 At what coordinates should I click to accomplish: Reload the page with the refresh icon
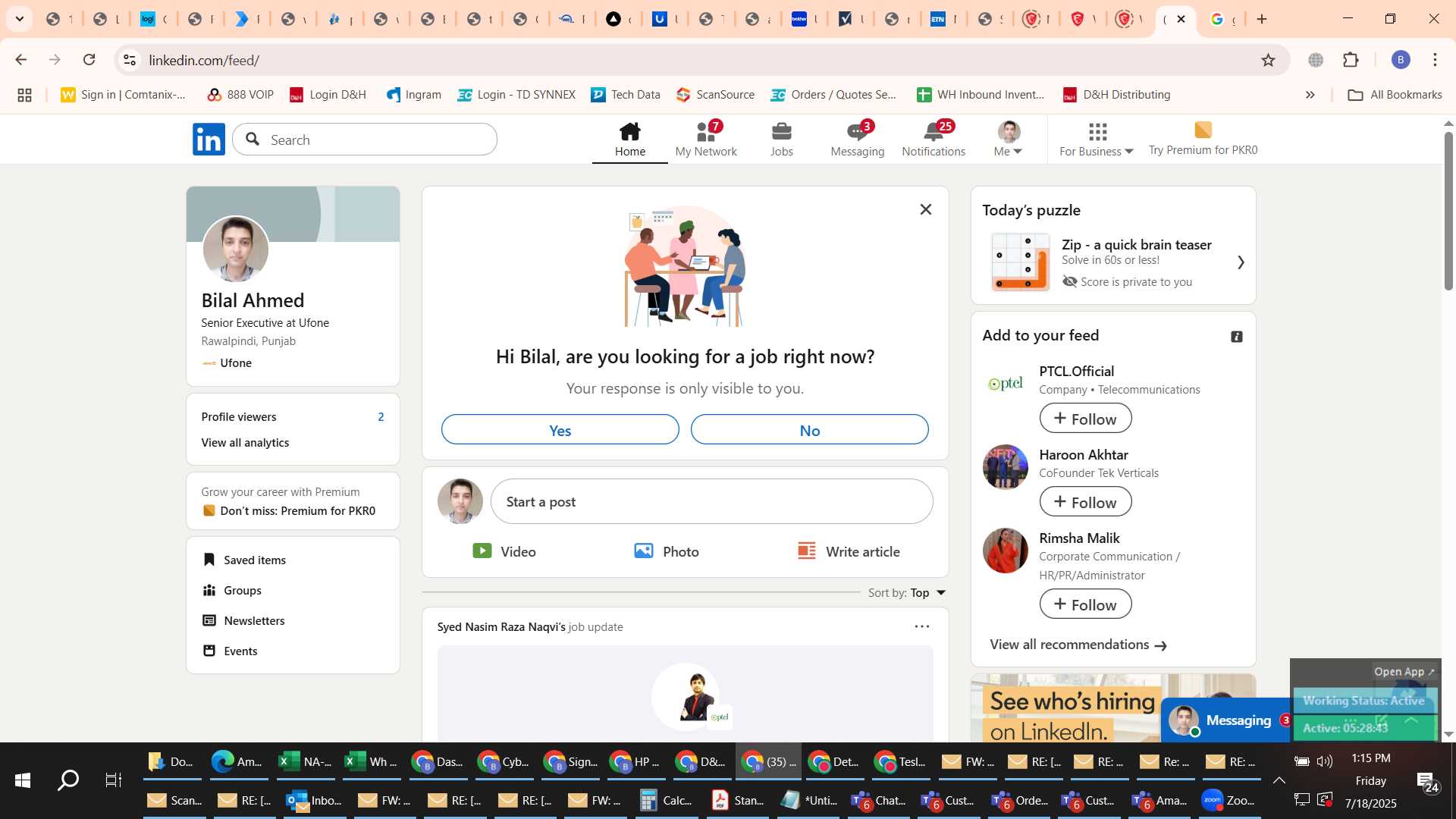89,60
